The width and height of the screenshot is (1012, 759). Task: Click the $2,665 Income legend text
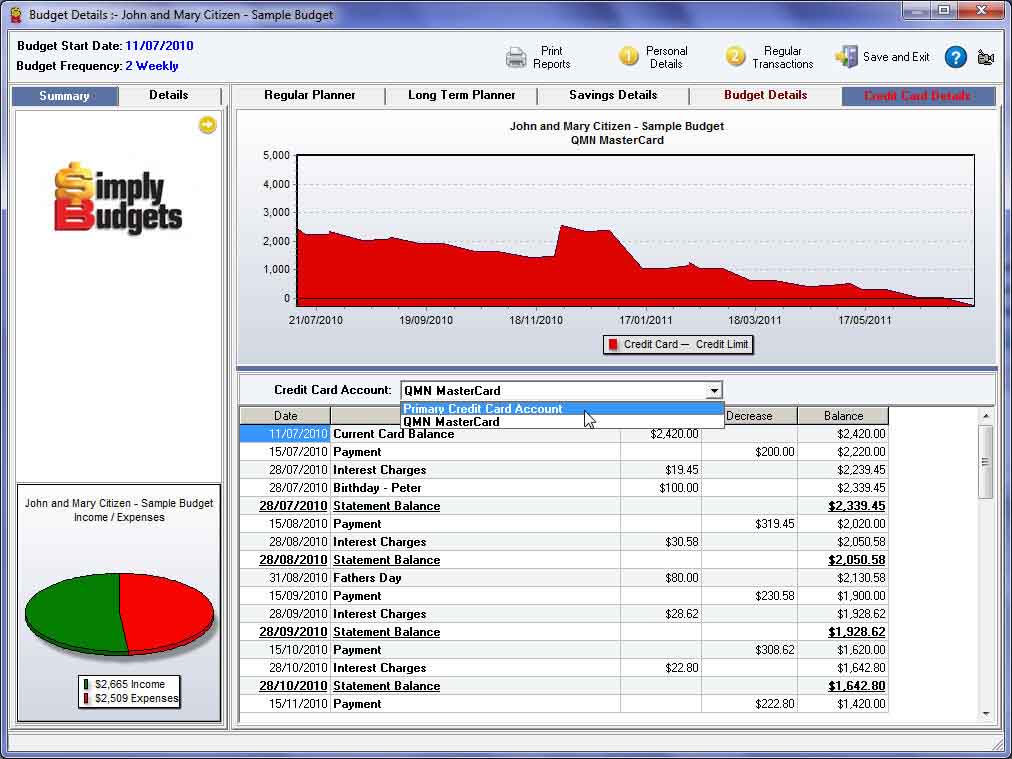click(x=130, y=684)
